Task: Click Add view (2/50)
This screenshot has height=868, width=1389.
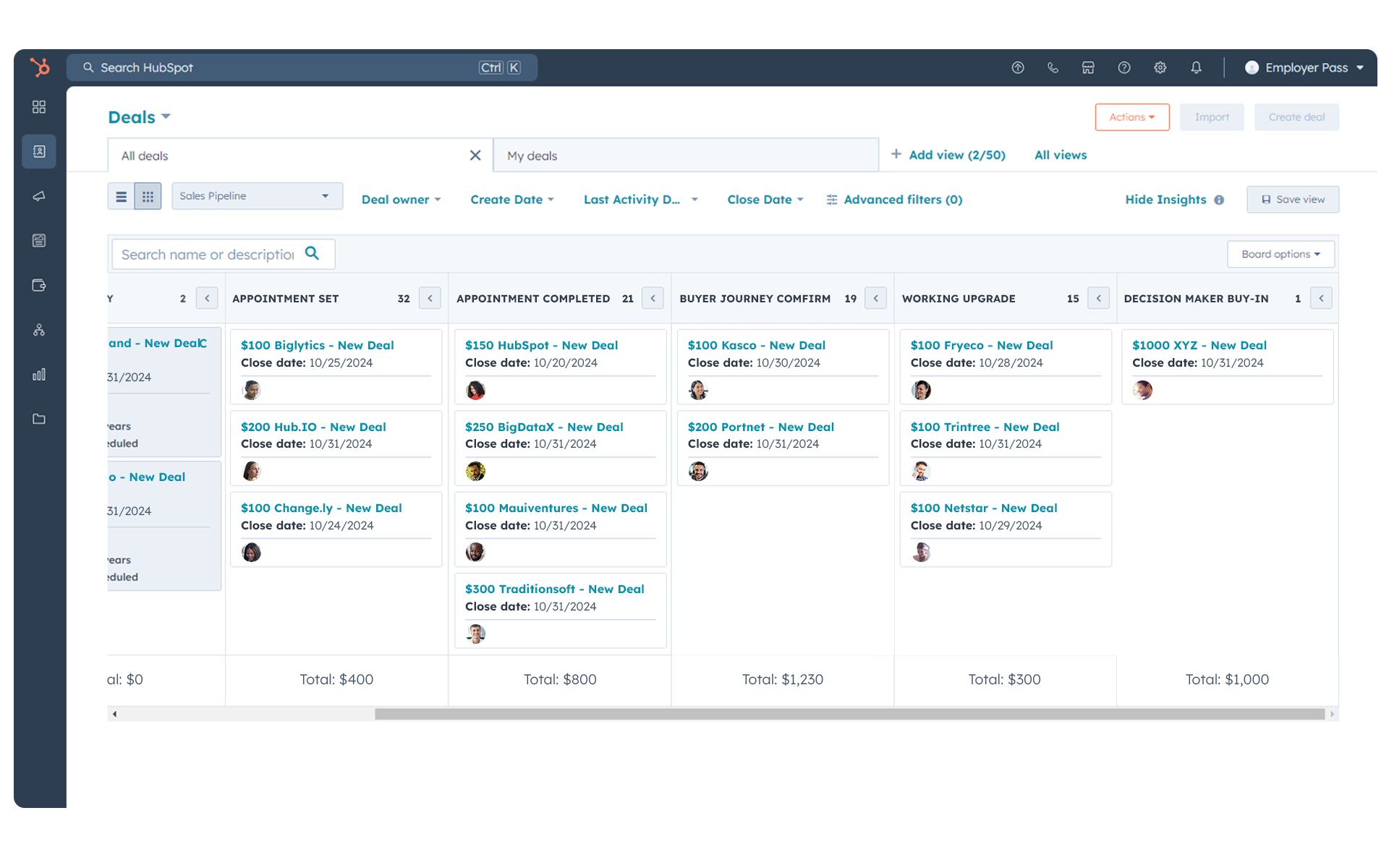Action: (948, 155)
